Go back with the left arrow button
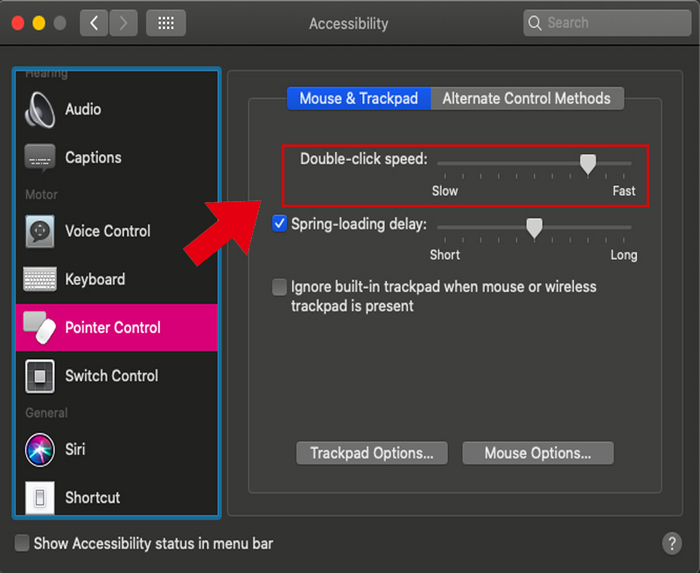Viewport: 700px width, 573px height. 94,23
